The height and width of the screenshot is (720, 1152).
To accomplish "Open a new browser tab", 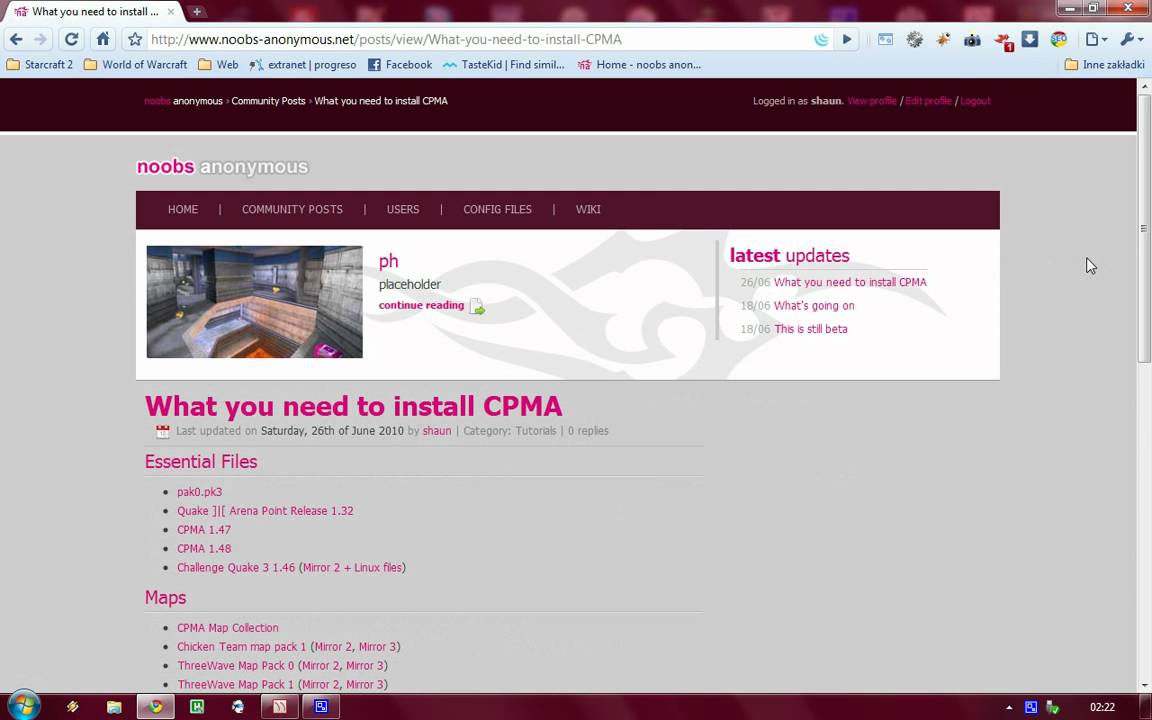I will point(197,12).
